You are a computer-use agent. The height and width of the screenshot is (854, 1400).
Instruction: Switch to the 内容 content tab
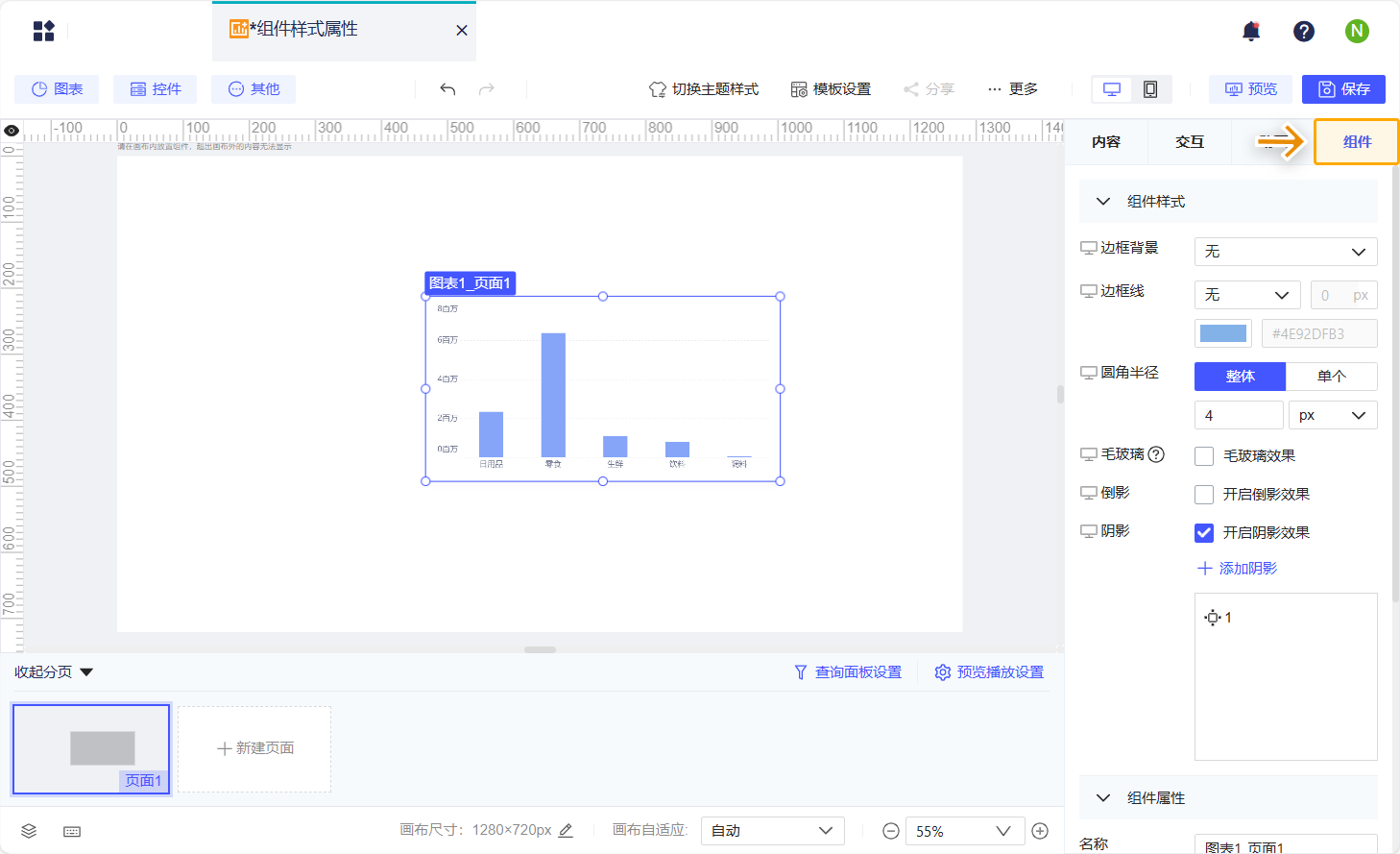pos(1106,141)
